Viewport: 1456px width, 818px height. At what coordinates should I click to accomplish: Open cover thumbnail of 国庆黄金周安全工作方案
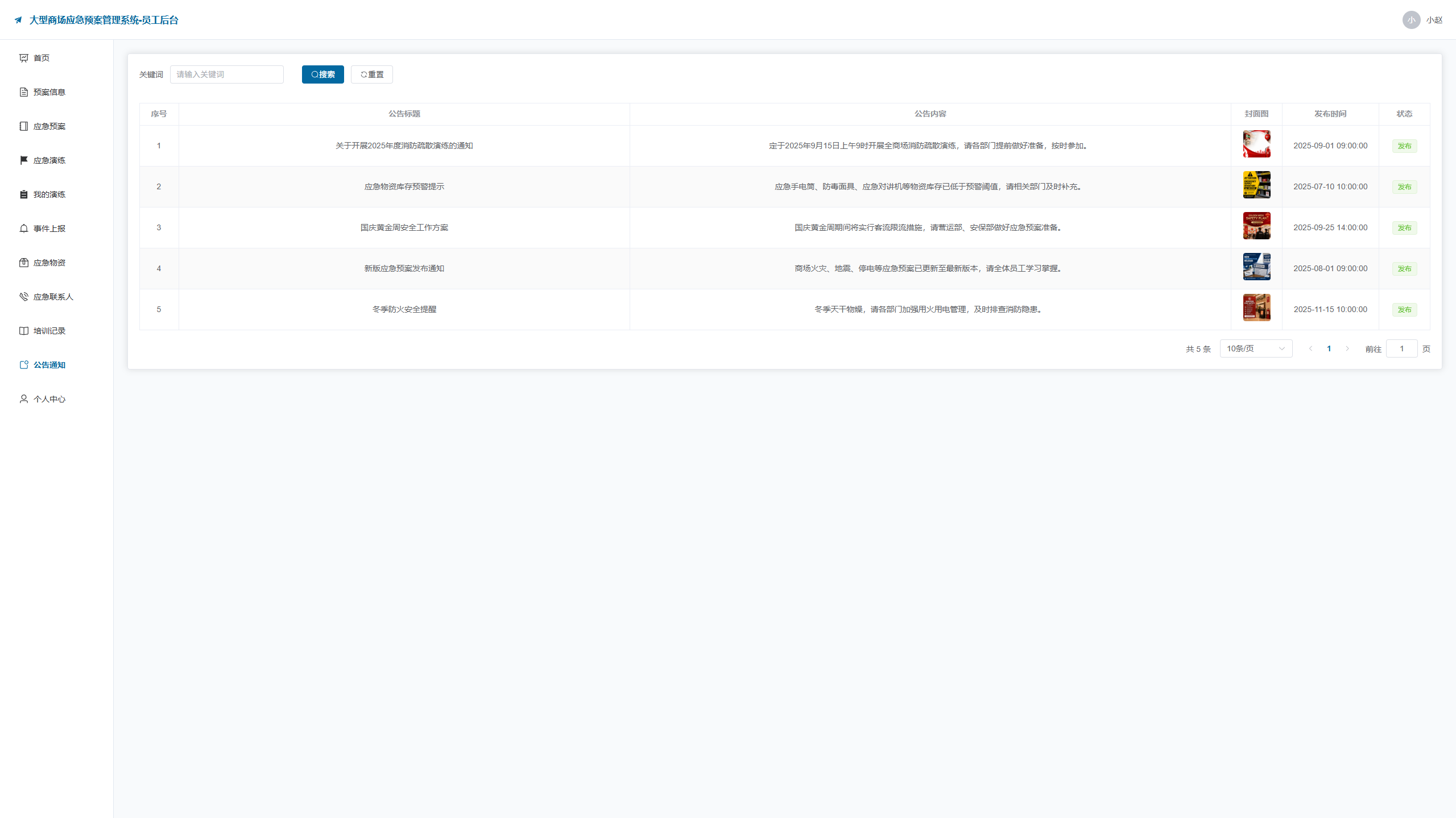pyautogui.click(x=1256, y=226)
